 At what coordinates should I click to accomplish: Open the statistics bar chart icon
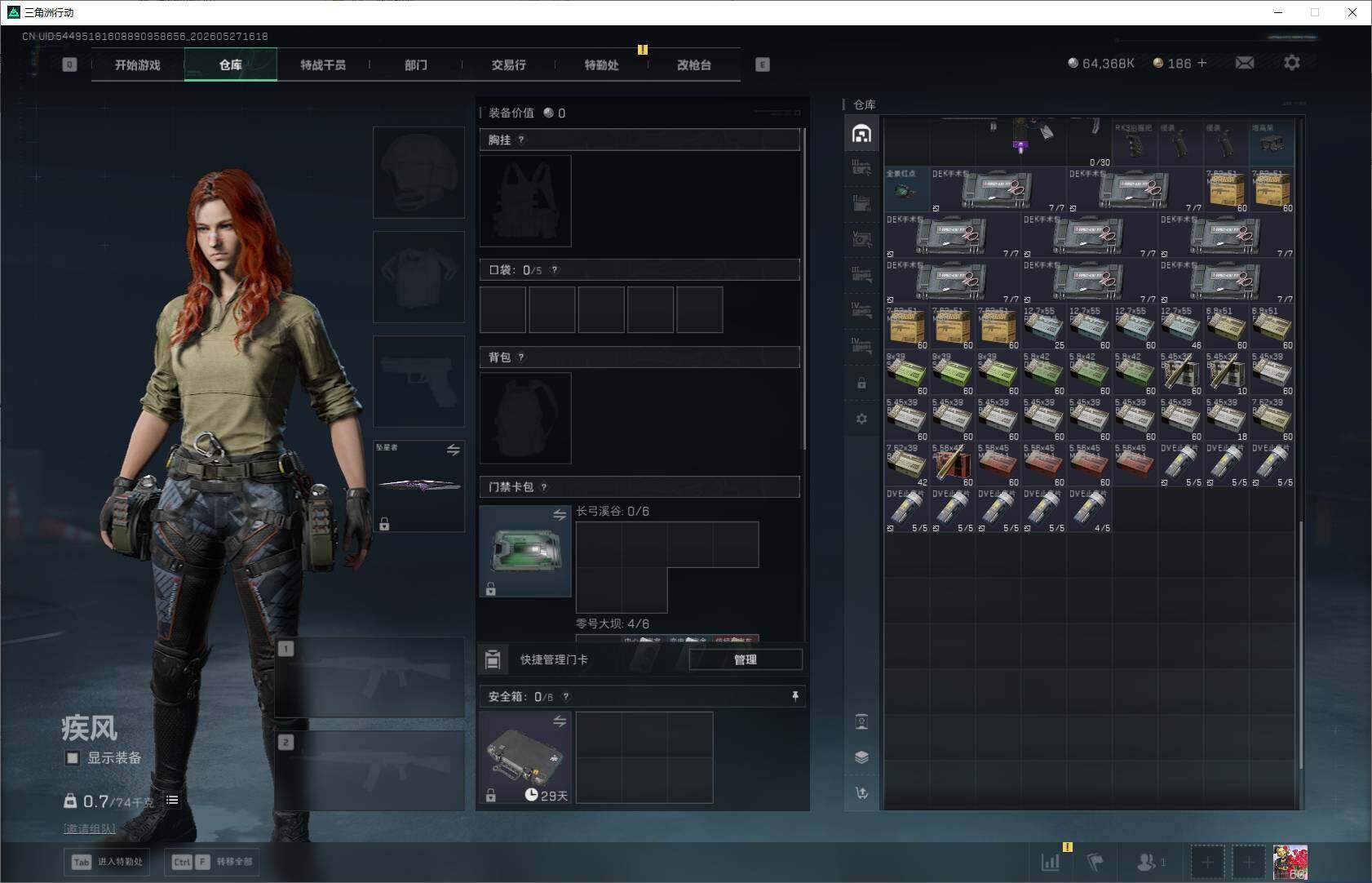click(1051, 861)
